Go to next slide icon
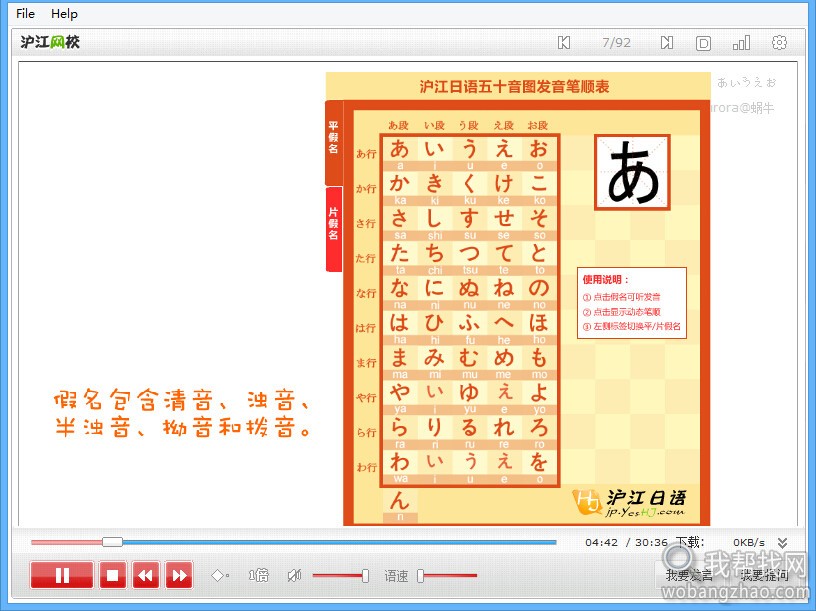Viewport: 816px width, 611px height. [x=667, y=43]
